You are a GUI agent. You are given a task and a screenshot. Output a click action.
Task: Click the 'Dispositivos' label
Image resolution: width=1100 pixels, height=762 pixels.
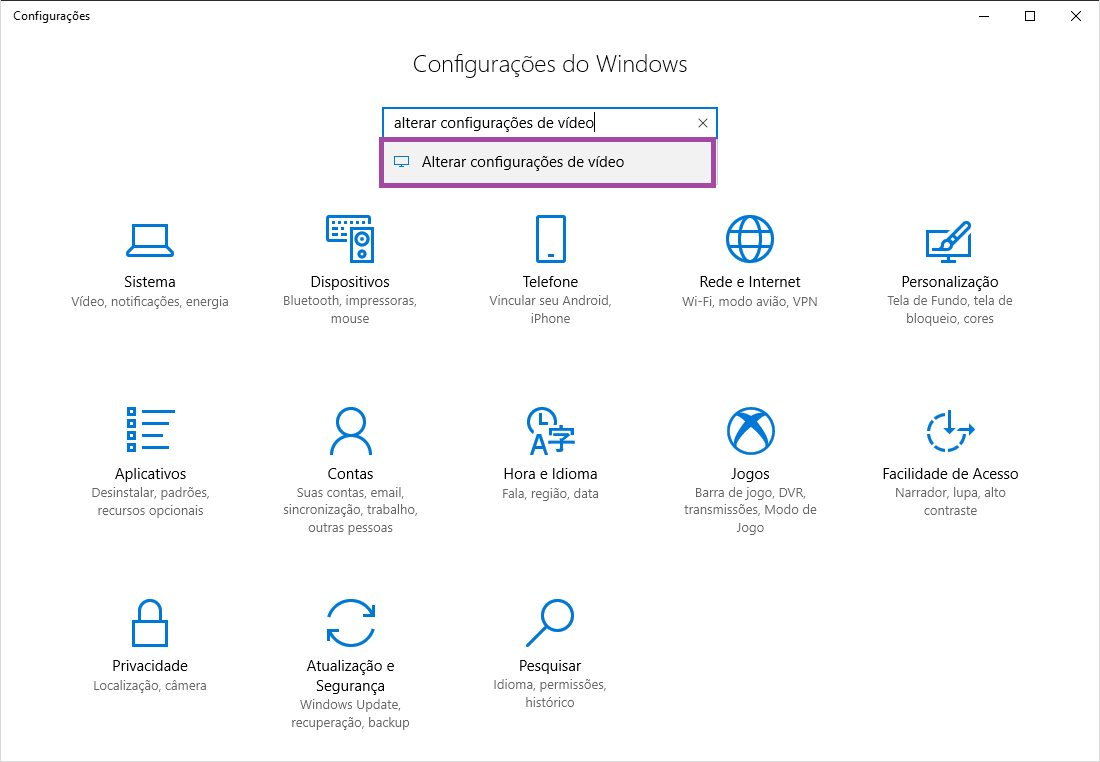point(350,281)
